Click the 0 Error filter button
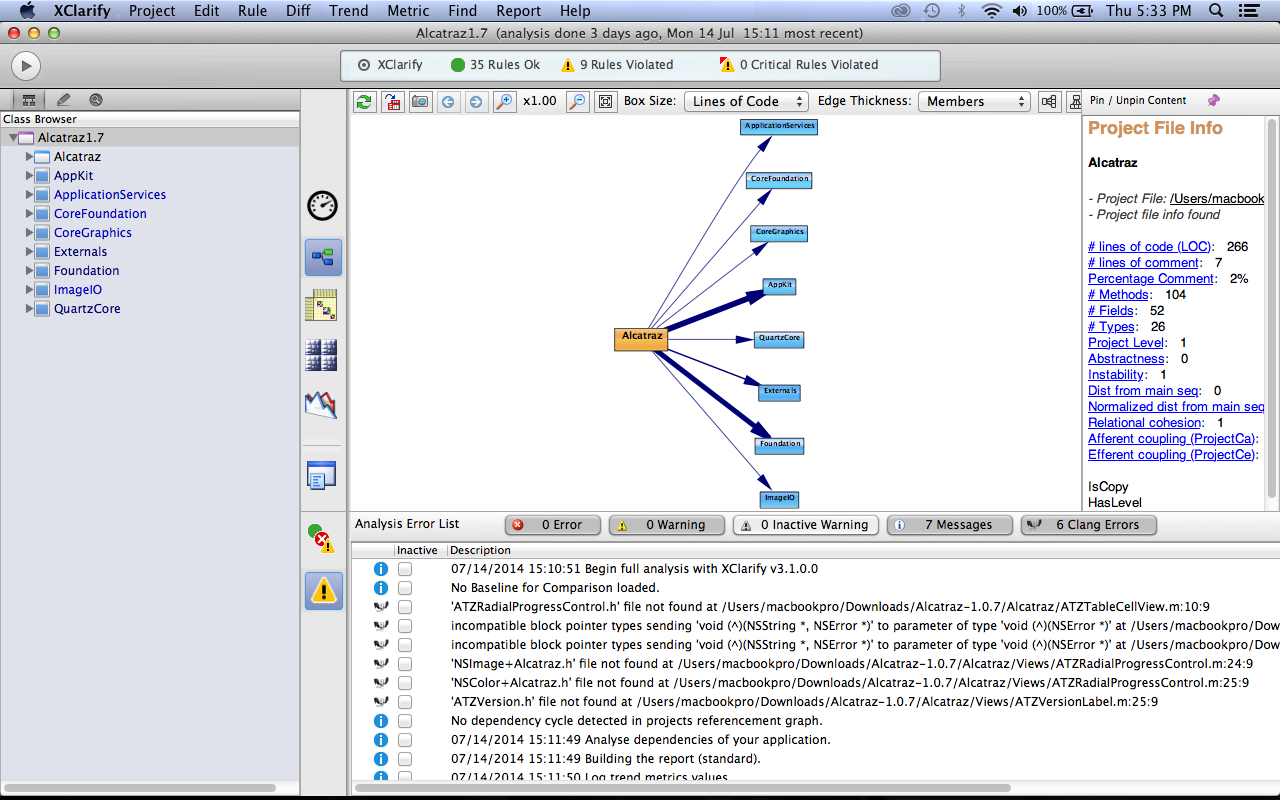 552,525
